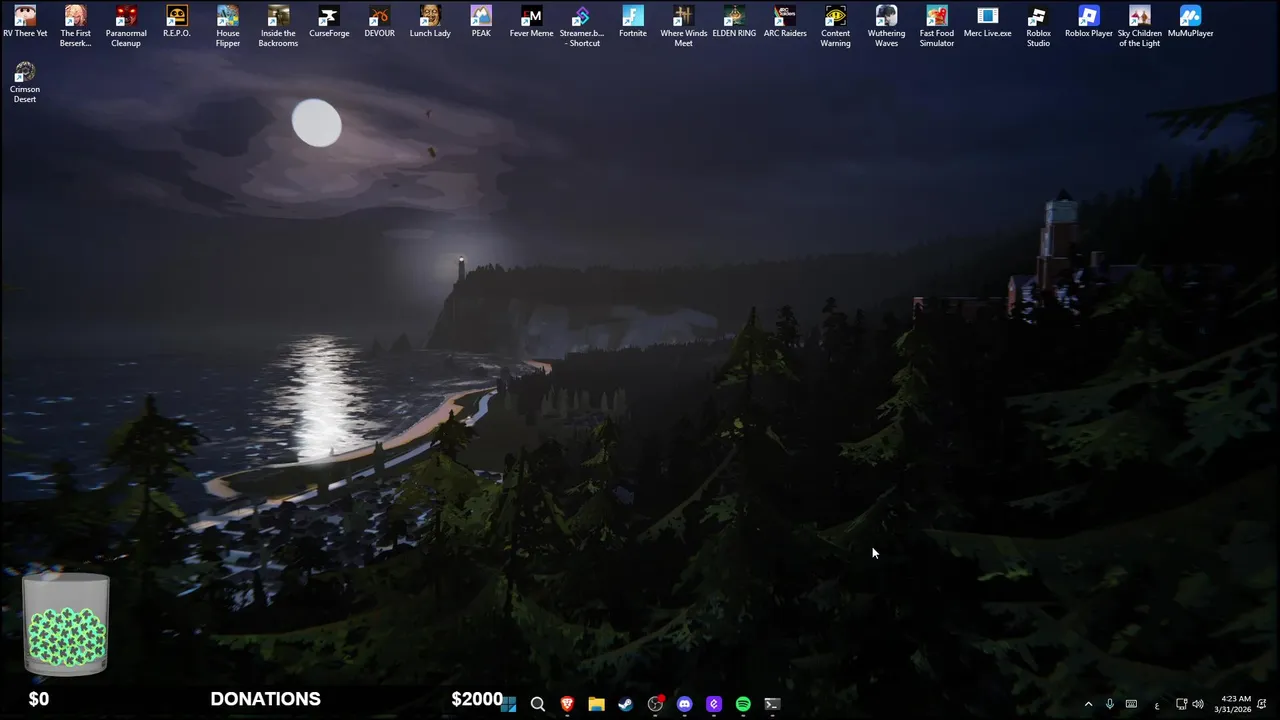1280x720 pixels.
Task: Click the microphone tray icon
Action: coord(1110,704)
